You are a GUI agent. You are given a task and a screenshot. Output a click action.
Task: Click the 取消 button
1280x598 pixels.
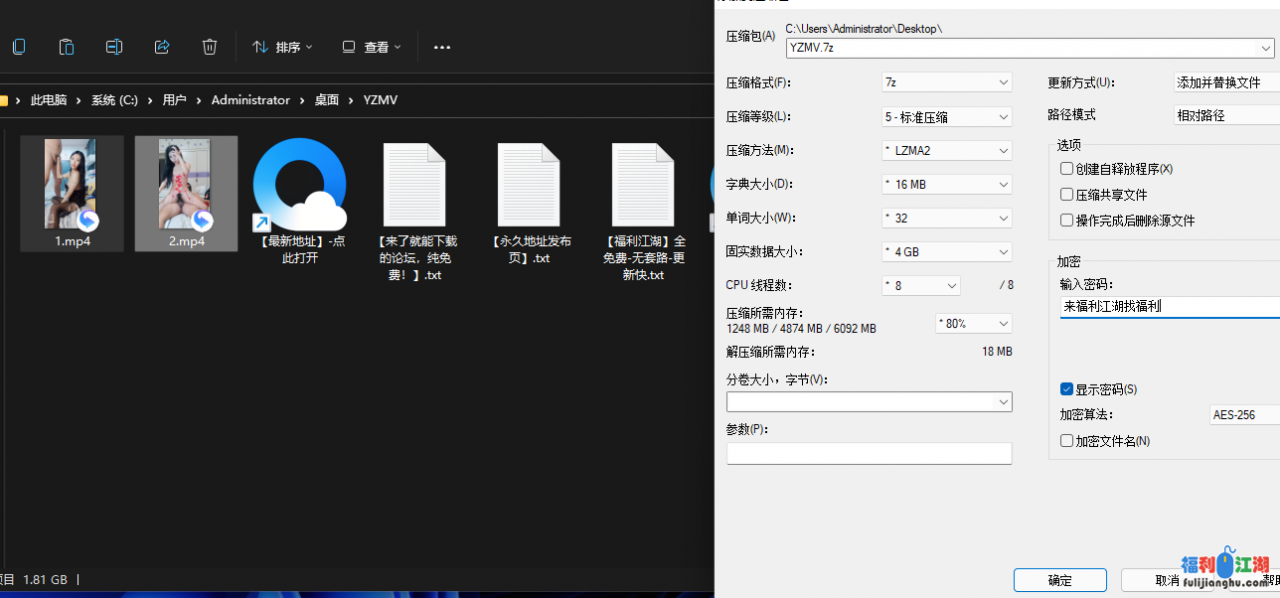(x=1166, y=580)
